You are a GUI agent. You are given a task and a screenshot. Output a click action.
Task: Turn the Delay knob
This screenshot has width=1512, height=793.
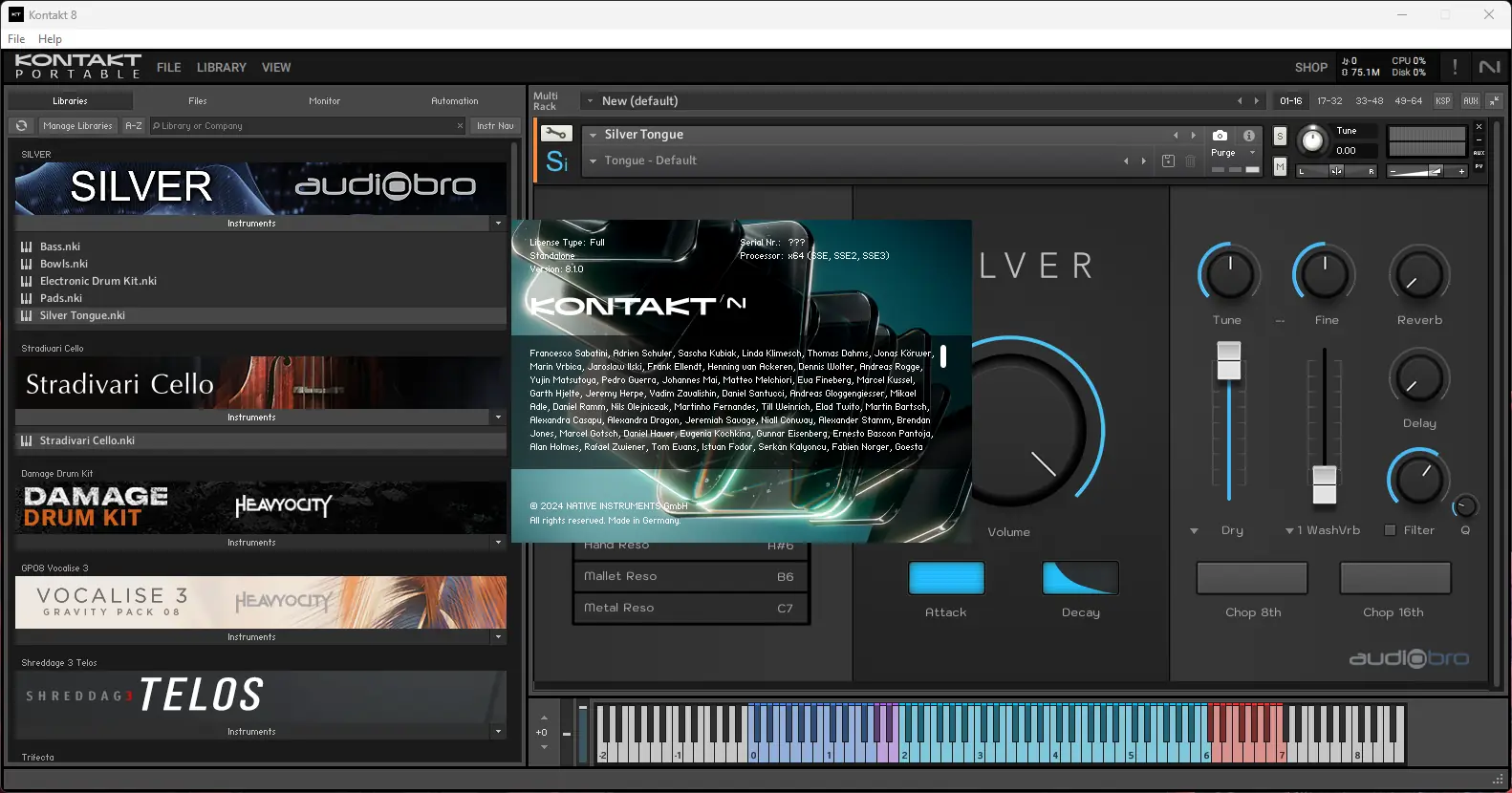click(1419, 379)
